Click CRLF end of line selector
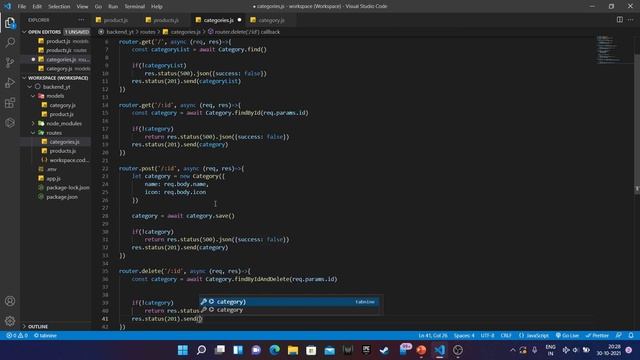 (x=506, y=336)
